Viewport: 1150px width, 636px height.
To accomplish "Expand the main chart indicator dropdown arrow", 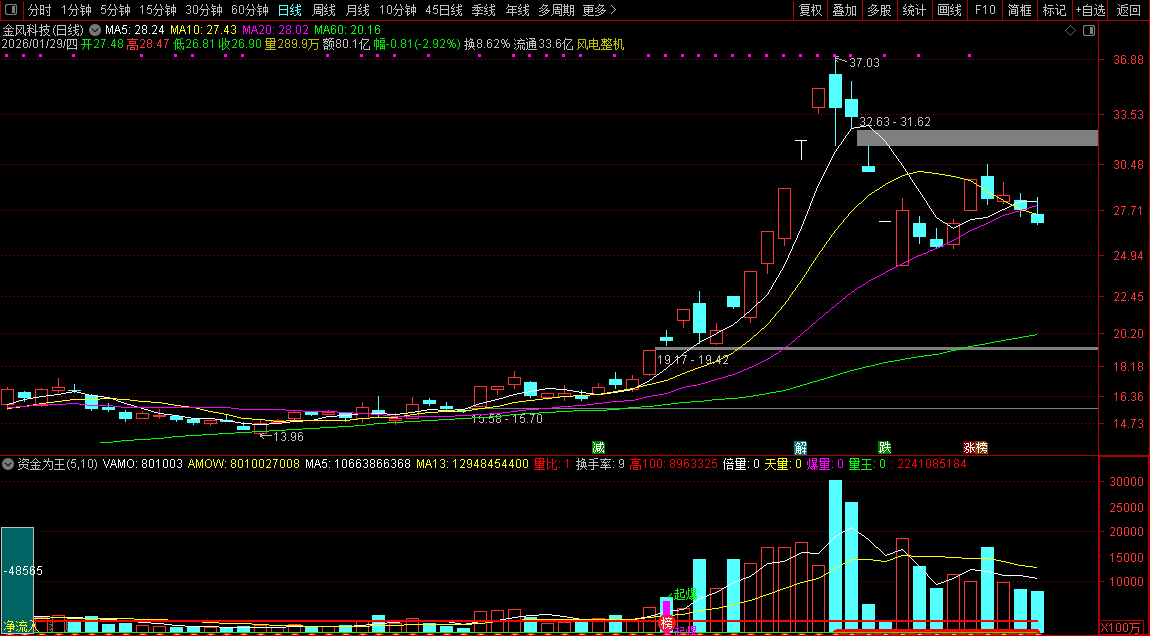I will (x=95, y=31).
